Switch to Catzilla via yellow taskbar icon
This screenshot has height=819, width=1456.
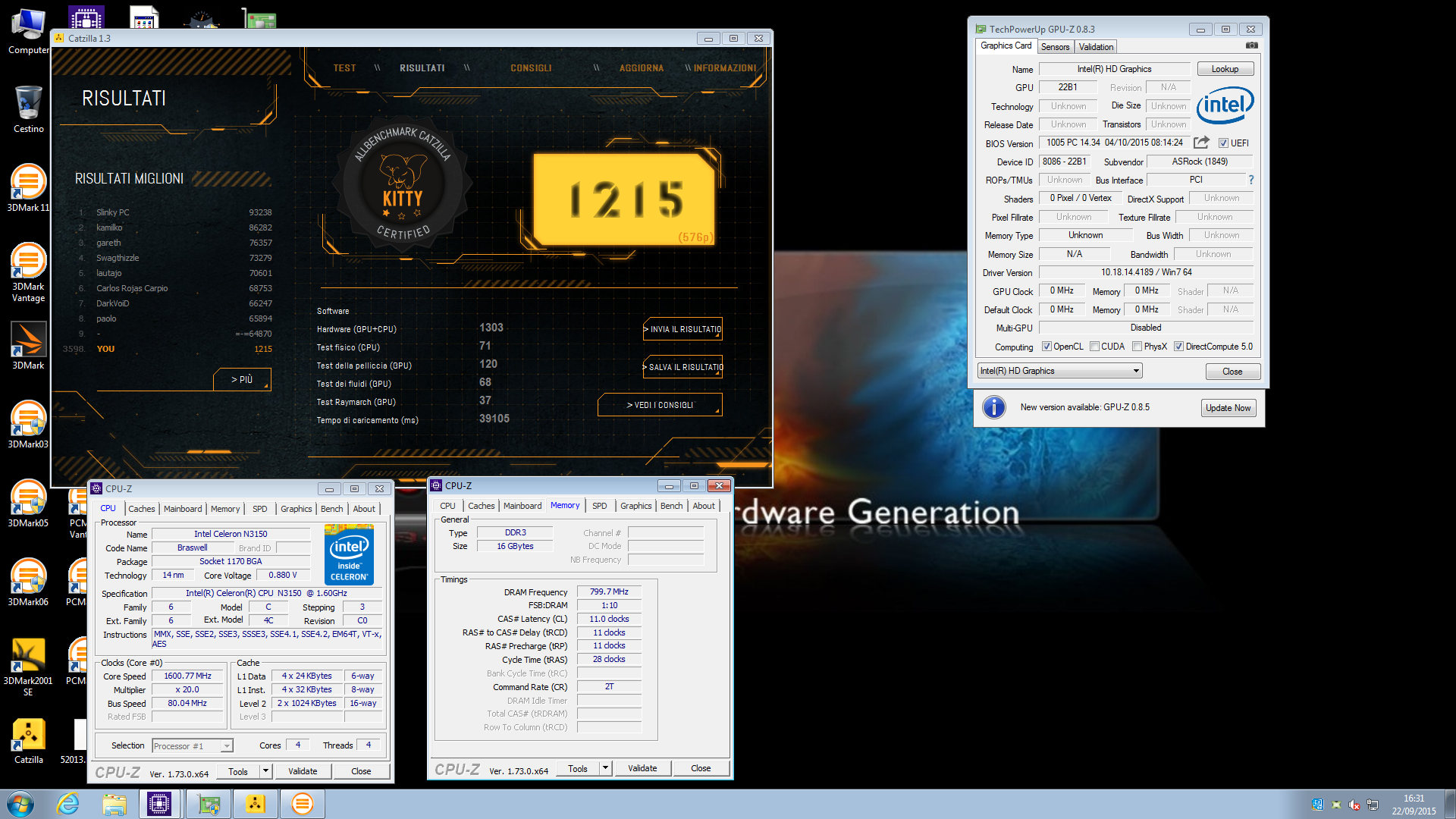256,804
